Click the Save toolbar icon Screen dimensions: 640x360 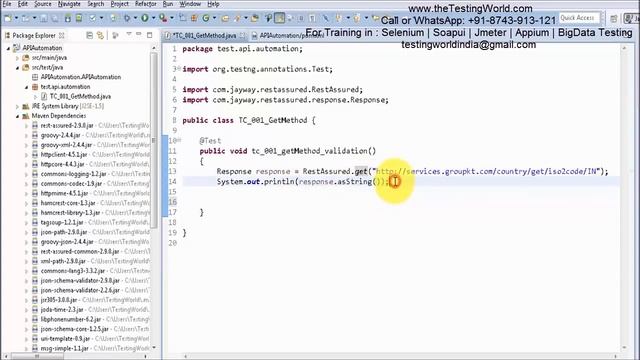pos(44,18)
